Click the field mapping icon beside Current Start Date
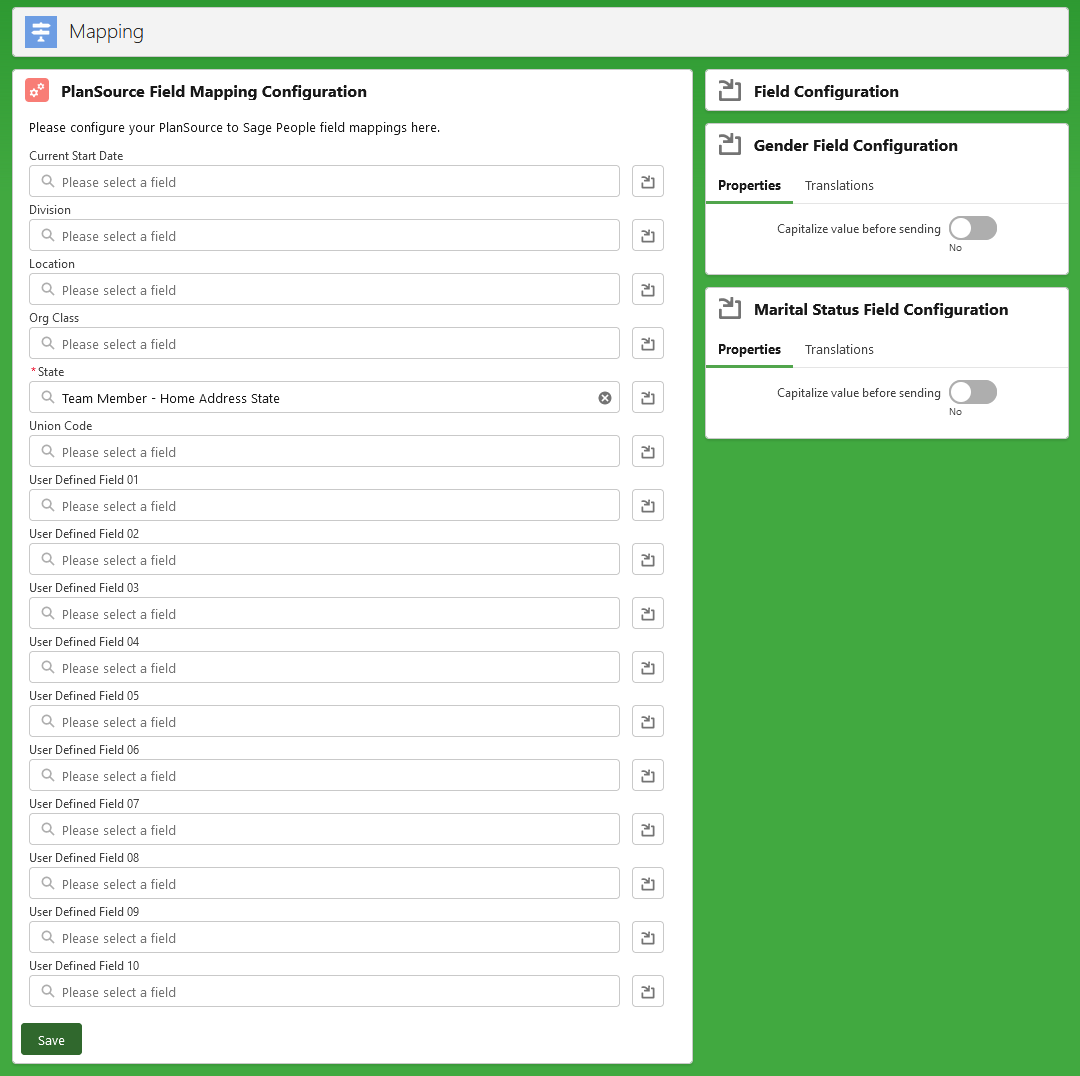This screenshot has width=1080, height=1076. coord(647,181)
